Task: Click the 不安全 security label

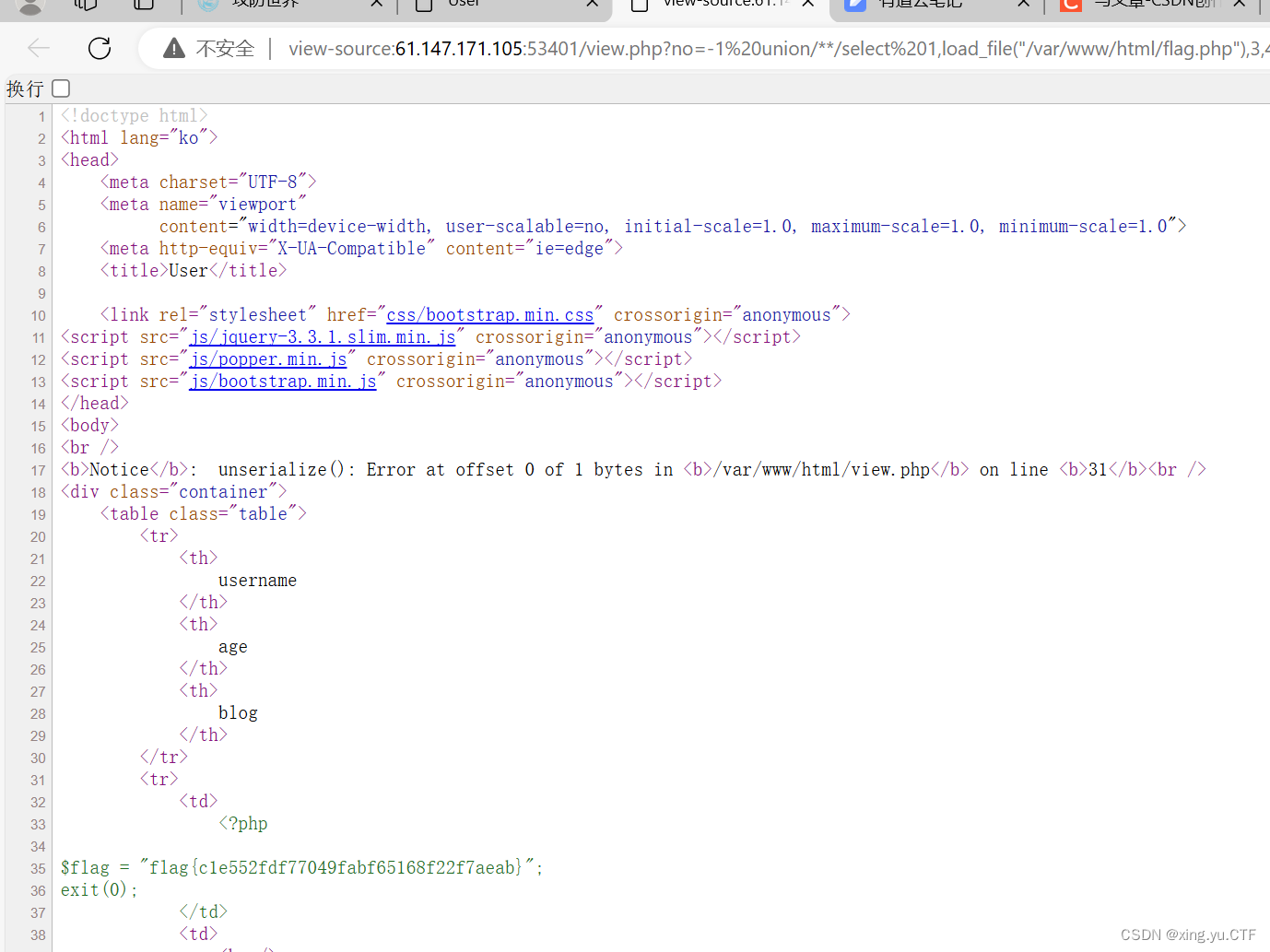Action: pyautogui.click(x=225, y=49)
